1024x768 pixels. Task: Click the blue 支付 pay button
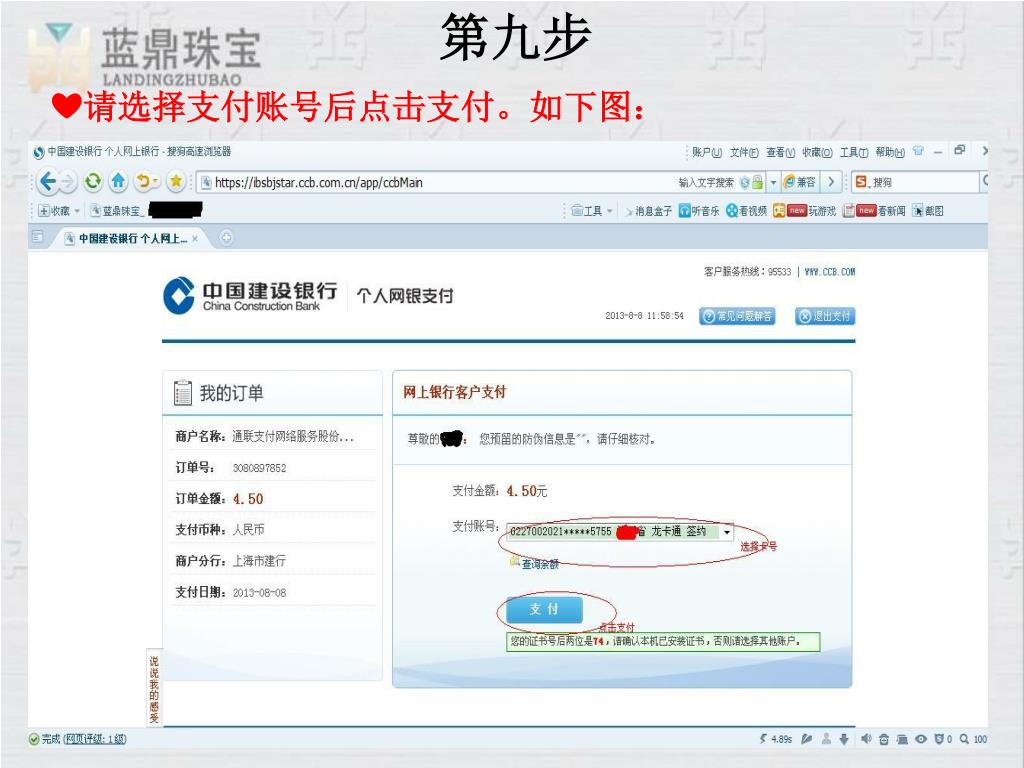point(543,609)
